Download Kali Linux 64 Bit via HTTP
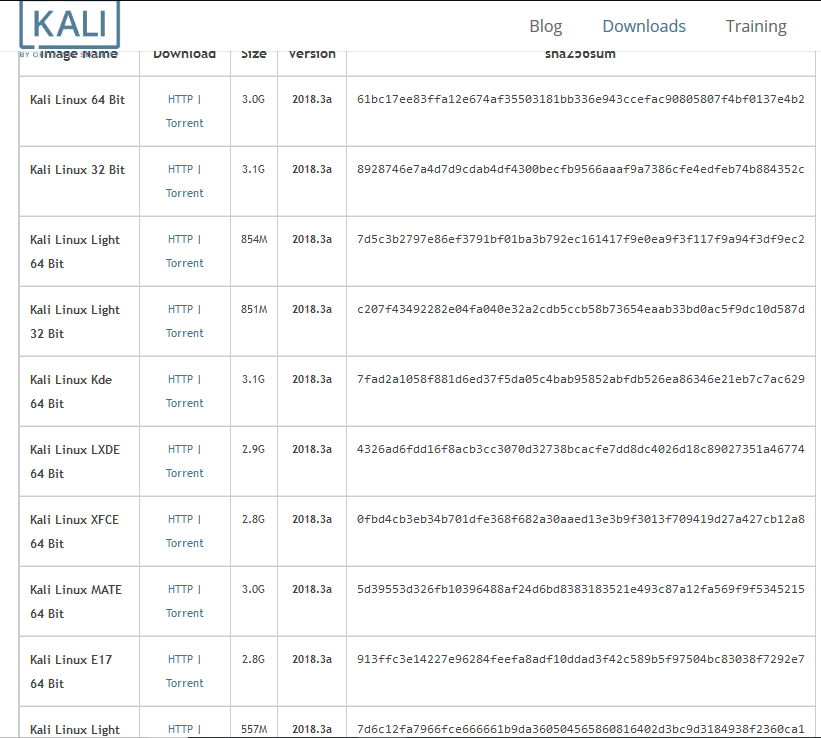Viewport: 821px width, 738px height. click(180, 99)
